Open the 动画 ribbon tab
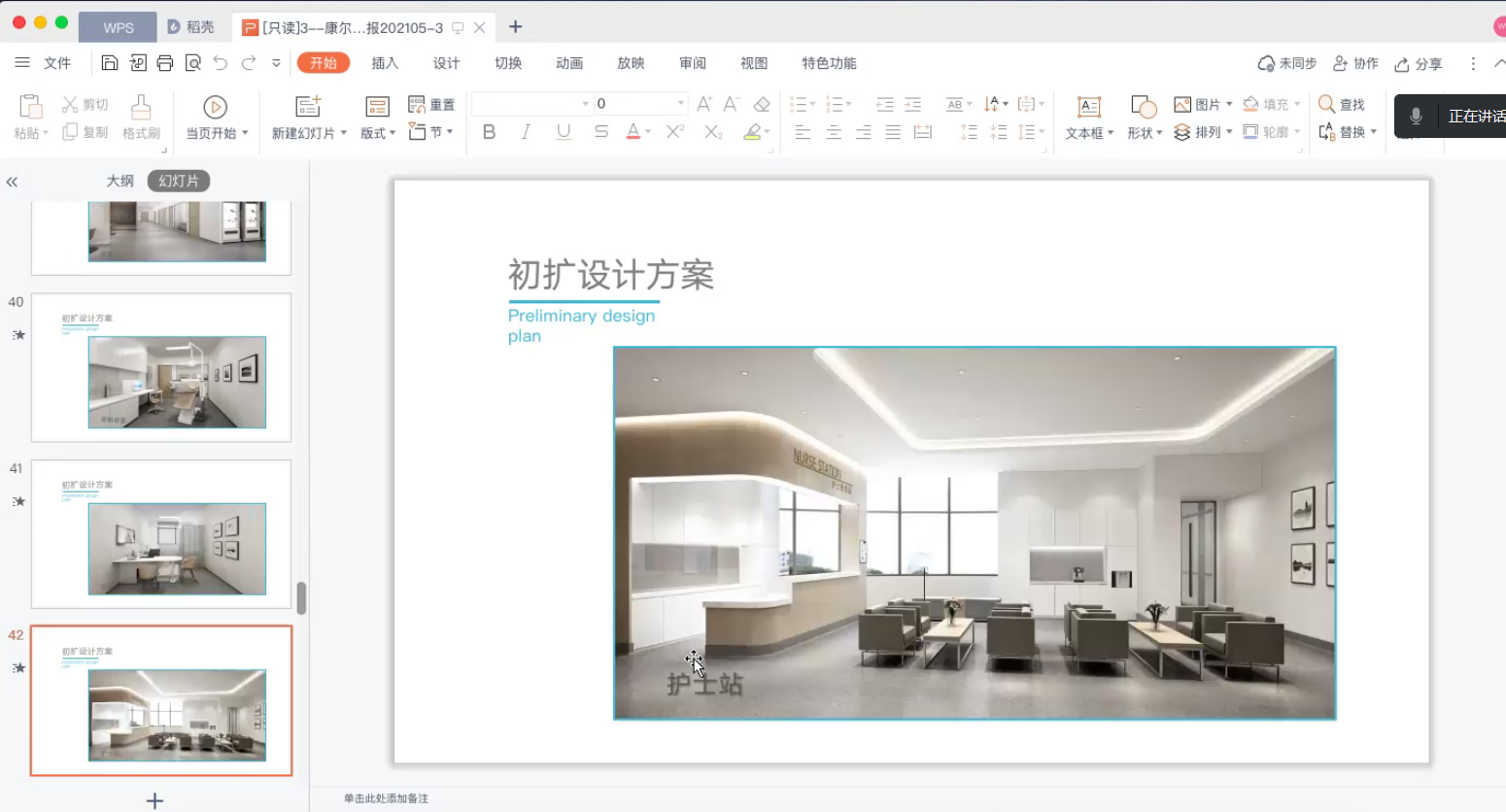Image resolution: width=1506 pixels, height=812 pixels. [569, 63]
